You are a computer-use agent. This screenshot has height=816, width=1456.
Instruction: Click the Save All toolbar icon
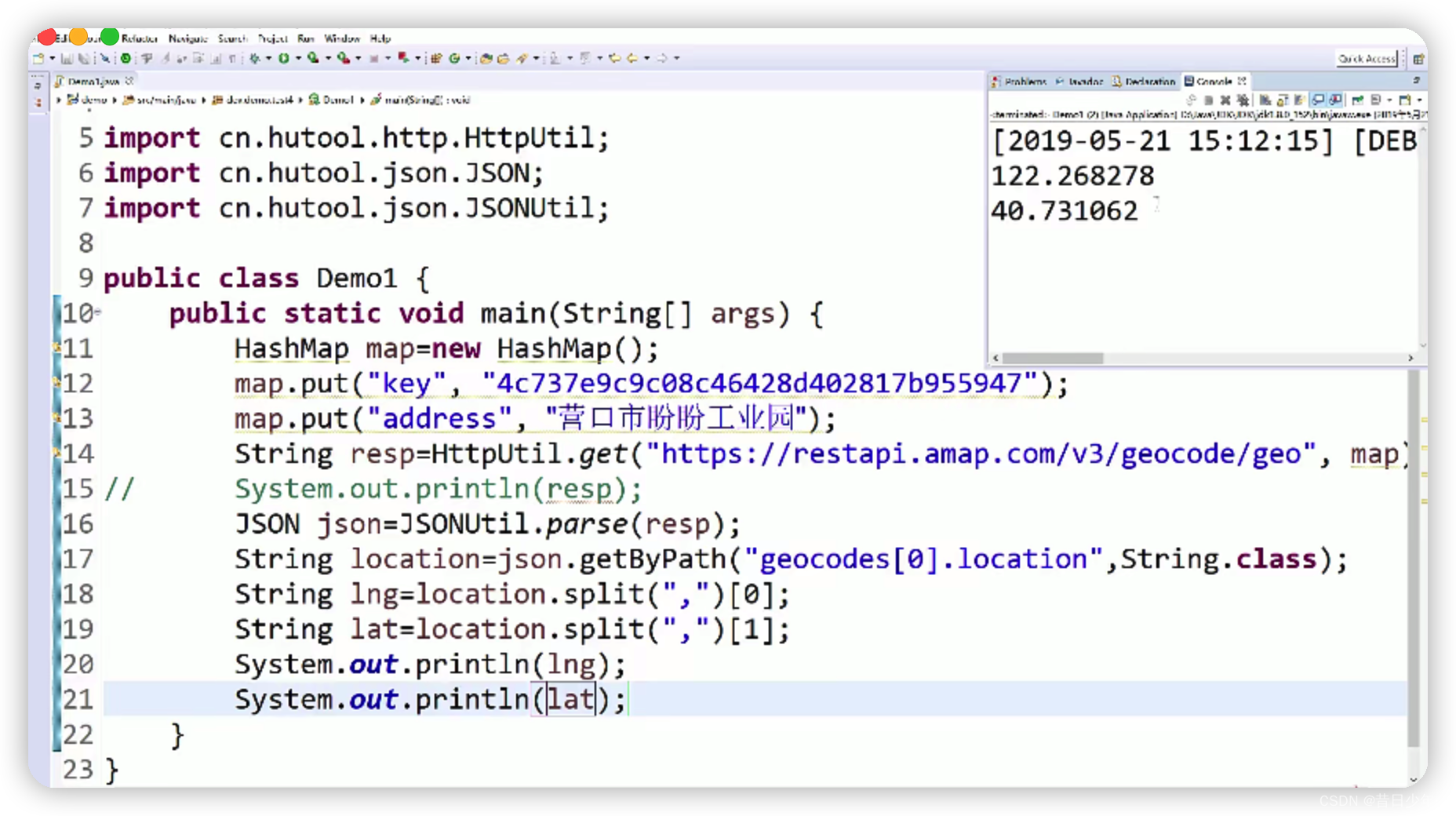84,58
